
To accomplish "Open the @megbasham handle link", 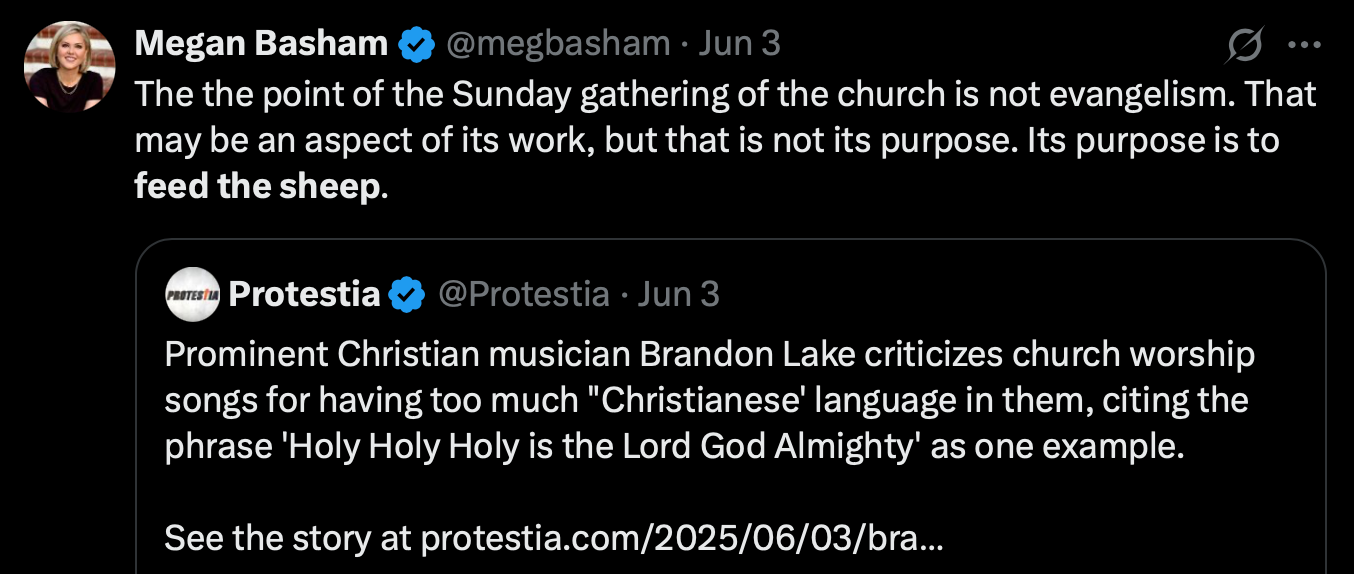I will (x=557, y=44).
